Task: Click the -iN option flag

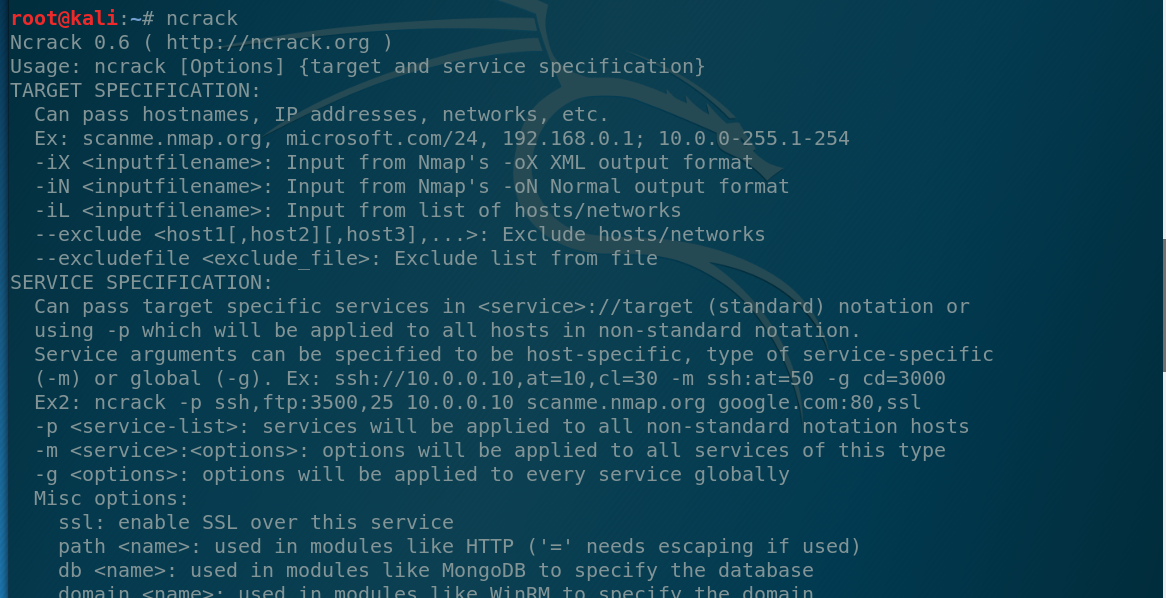Action: (x=52, y=186)
